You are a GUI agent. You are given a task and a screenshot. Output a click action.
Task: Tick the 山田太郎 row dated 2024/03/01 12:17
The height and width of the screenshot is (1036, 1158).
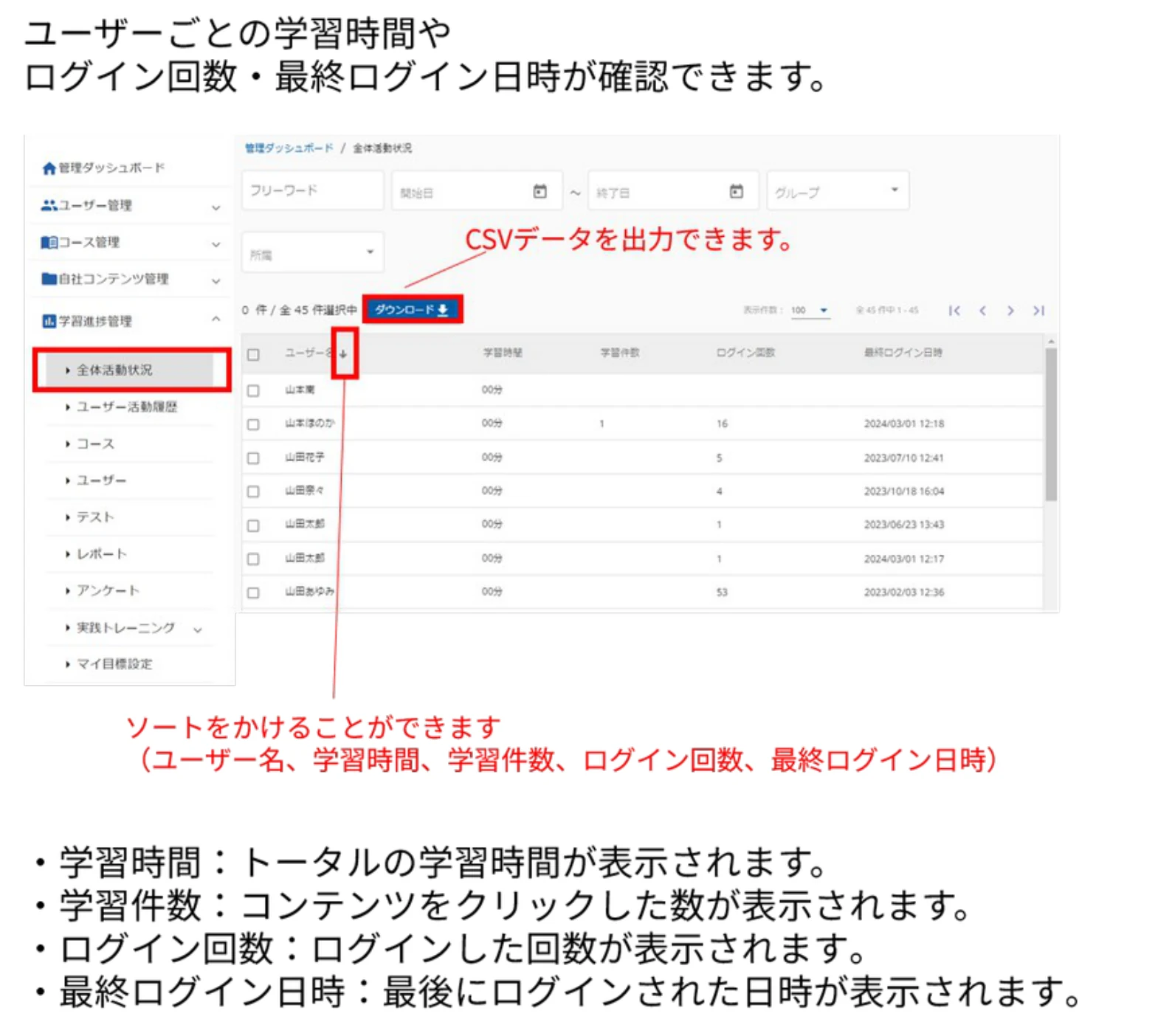click(253, 559)
